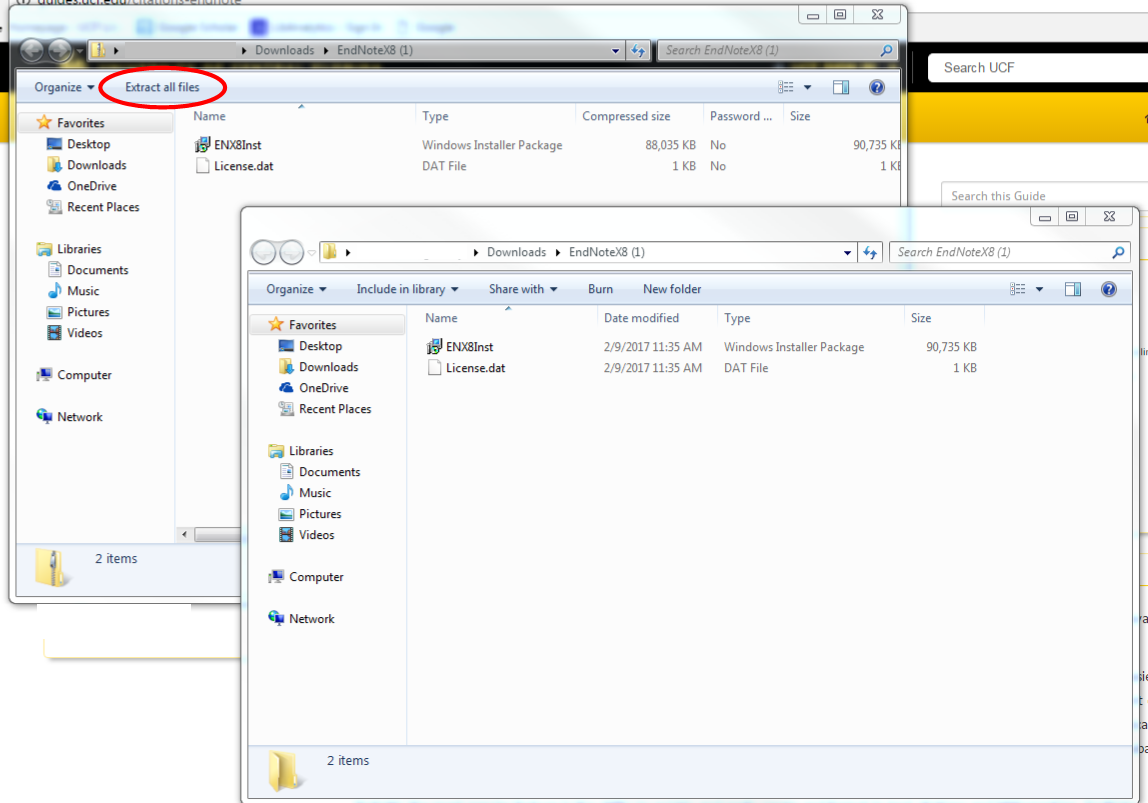Click Search this Guide box on webpage

pos(1045,196)
